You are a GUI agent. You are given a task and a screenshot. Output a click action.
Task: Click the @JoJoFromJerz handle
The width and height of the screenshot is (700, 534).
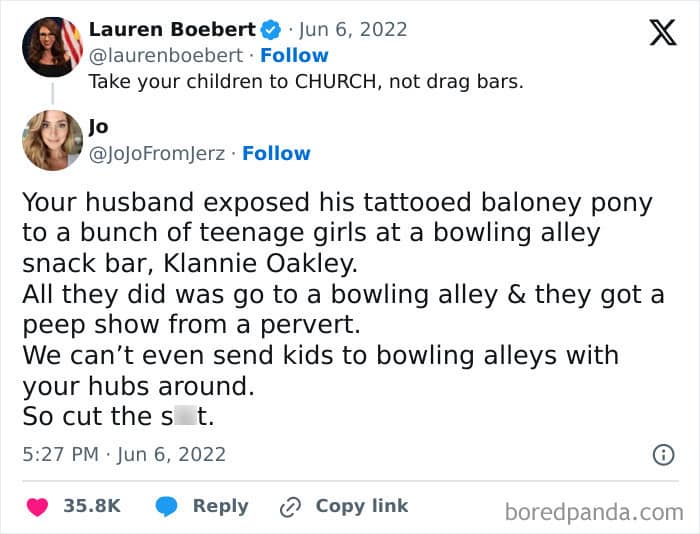point(157,154)
